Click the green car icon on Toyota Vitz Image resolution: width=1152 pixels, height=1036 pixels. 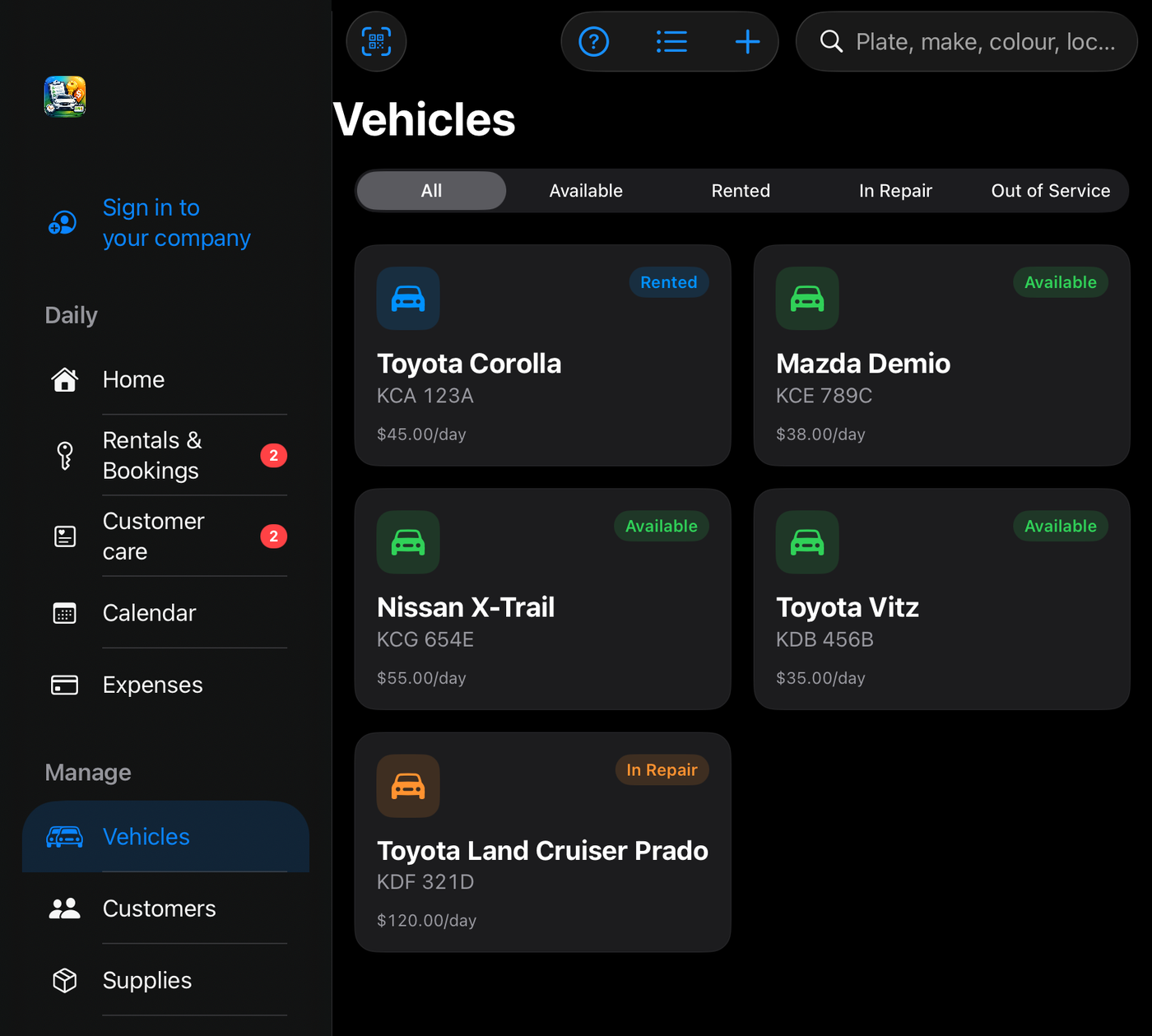(x=807, y=542)
